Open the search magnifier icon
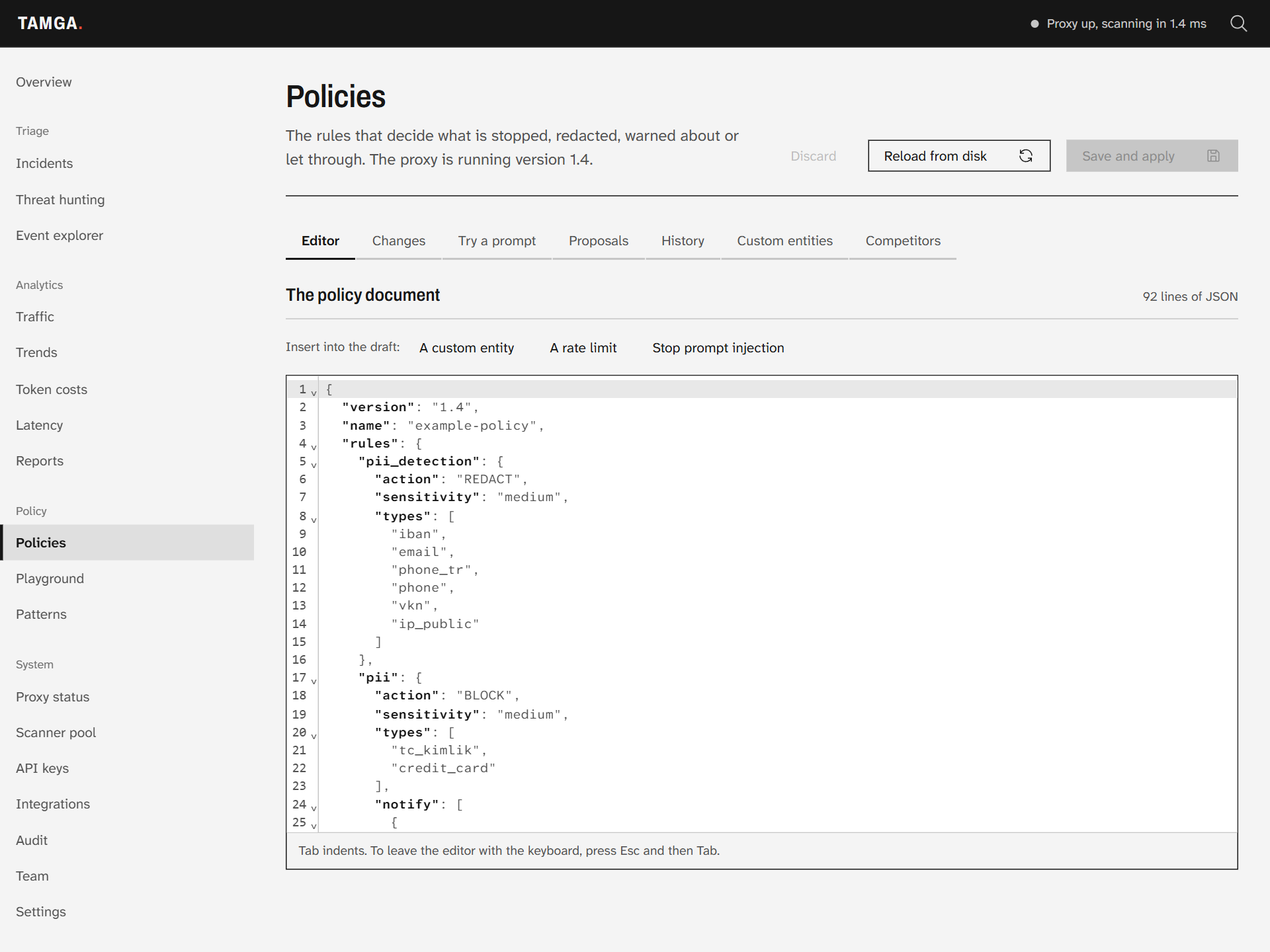This screenshot has height=952, width=1270. tap(1238, 24)
